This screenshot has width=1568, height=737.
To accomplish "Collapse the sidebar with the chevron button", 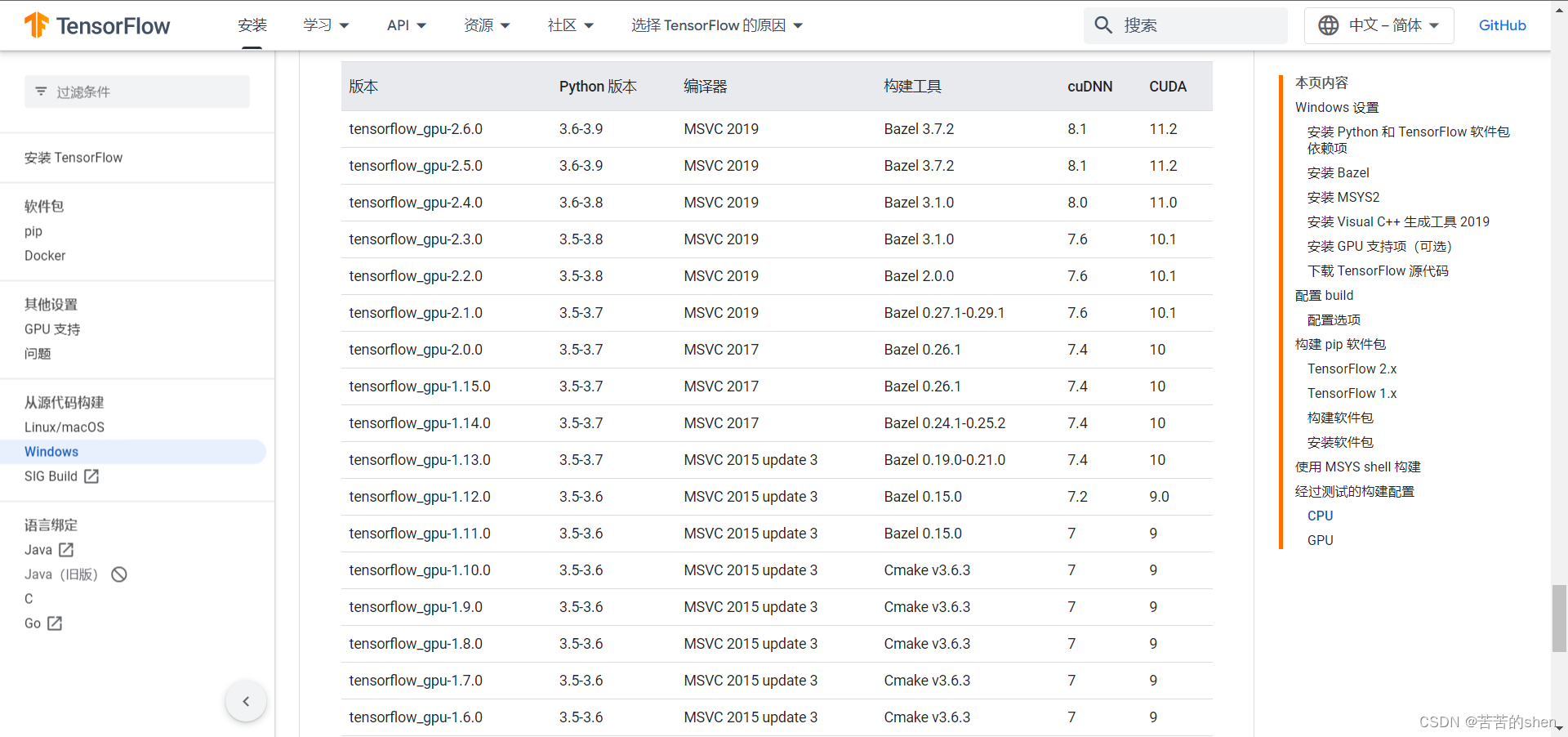I will [x=246, y=701].
